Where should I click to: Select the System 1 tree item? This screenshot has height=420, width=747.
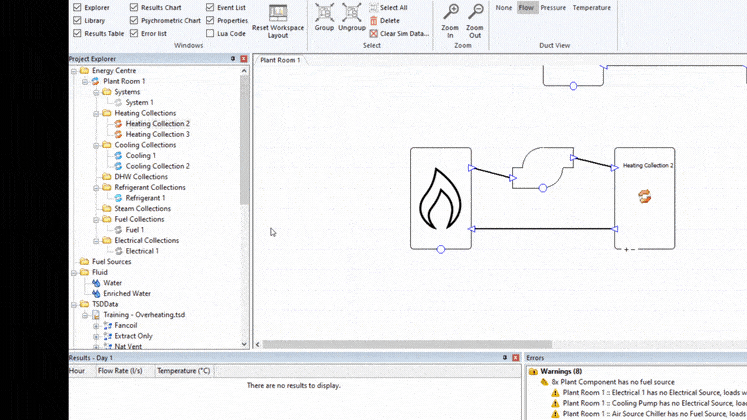(139, 102)
